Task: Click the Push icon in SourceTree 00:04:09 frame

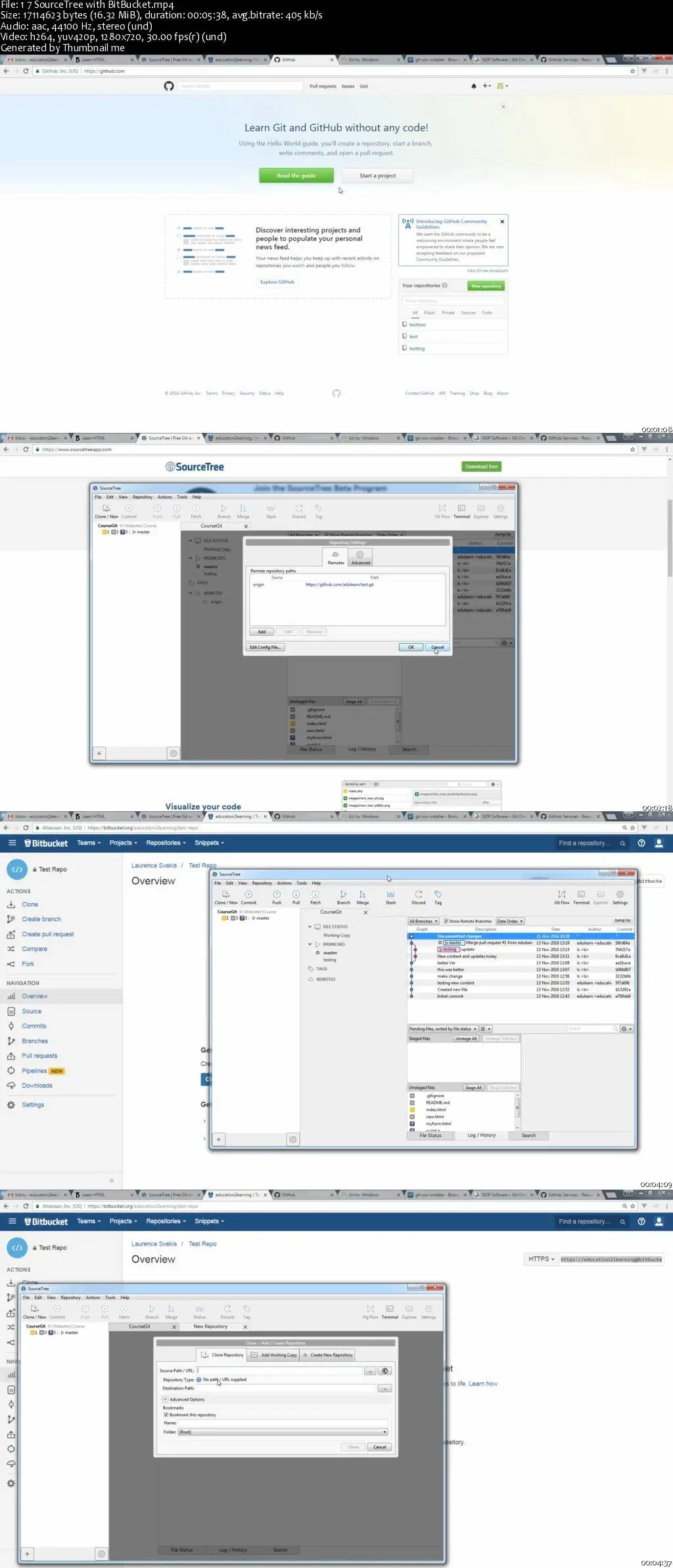Action: (277, 895)
